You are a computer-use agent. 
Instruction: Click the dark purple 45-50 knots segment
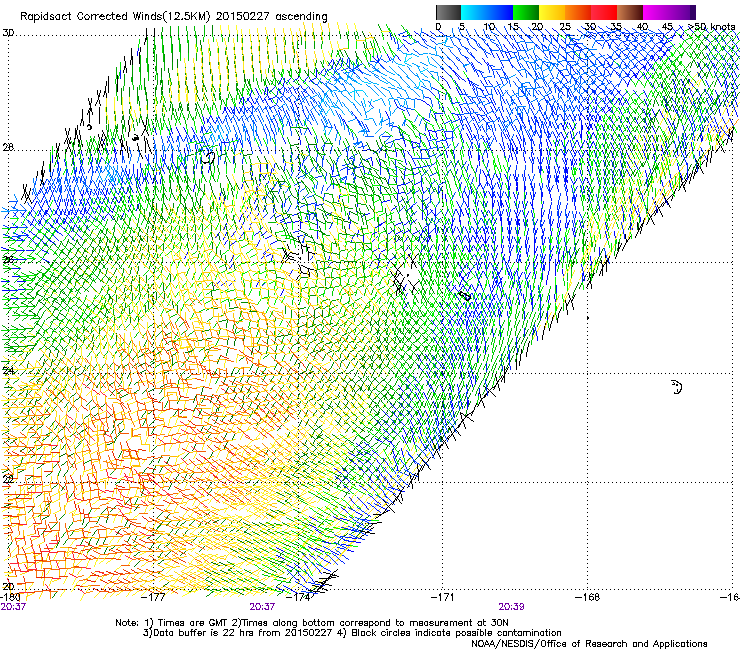682,12
